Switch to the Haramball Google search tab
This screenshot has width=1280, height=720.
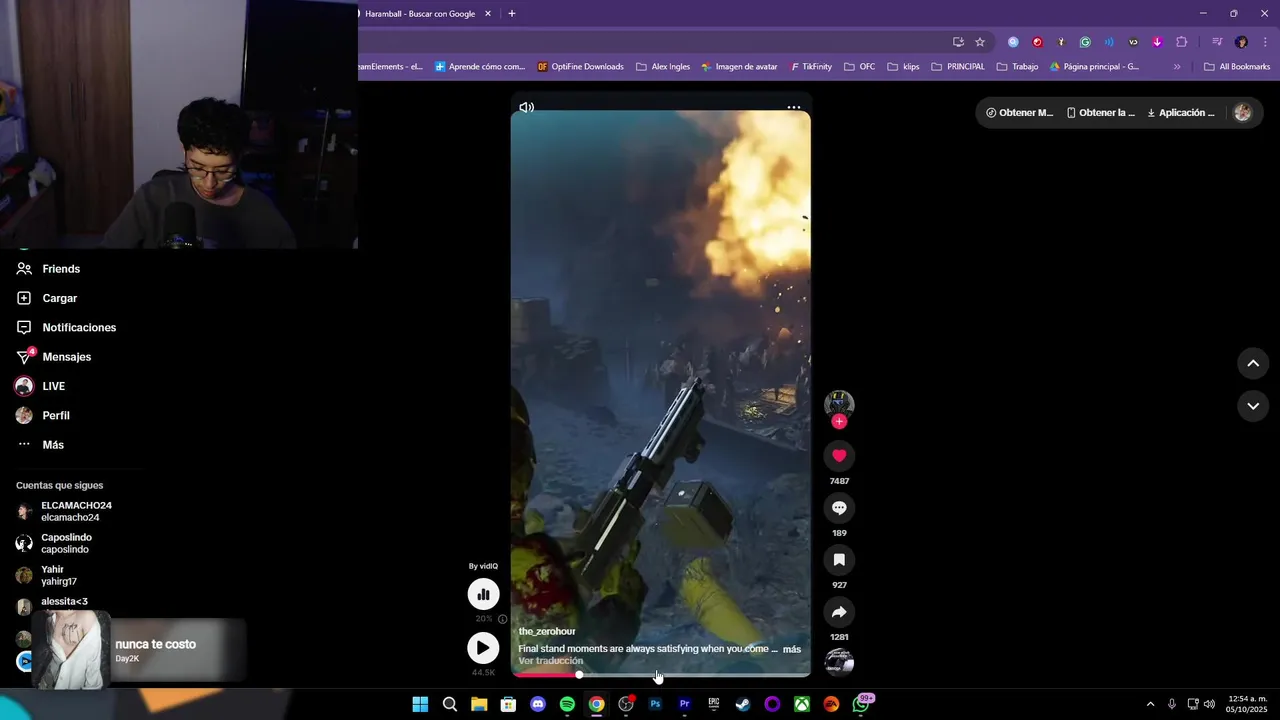[x=420, y=14]
